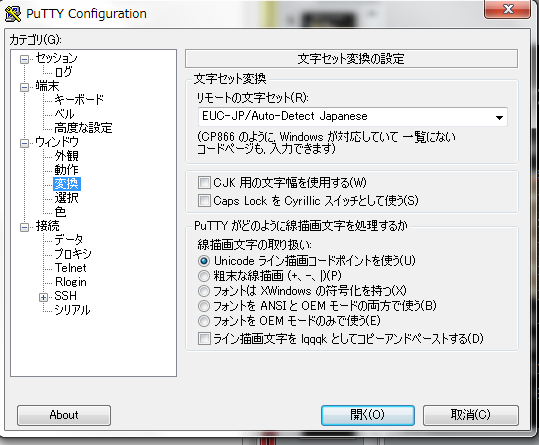Click the 取消(C) cancel button

tap(471, 415)
